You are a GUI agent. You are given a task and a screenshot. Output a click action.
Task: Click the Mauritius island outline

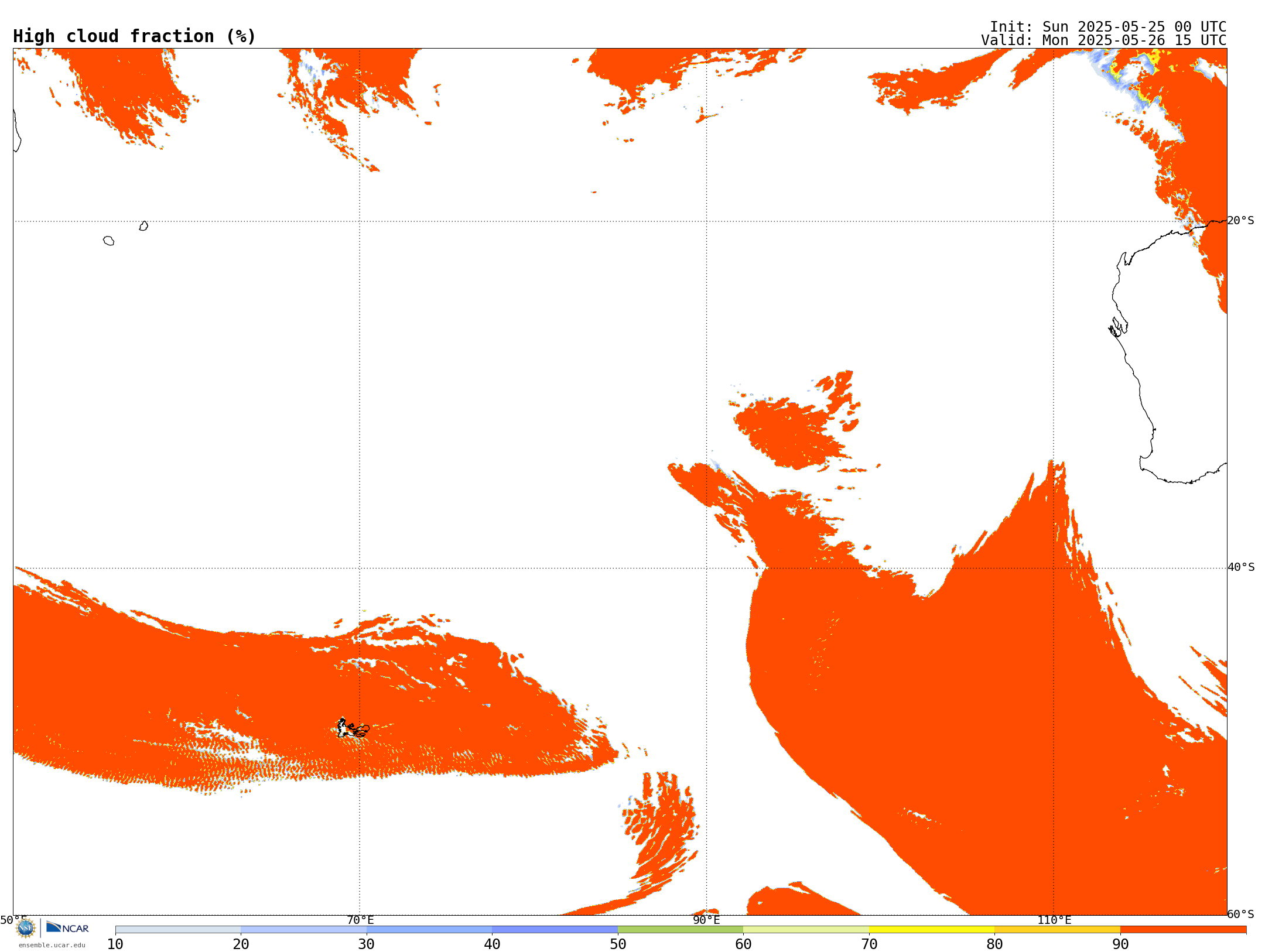pyautogui.click(x=143, y=226)
